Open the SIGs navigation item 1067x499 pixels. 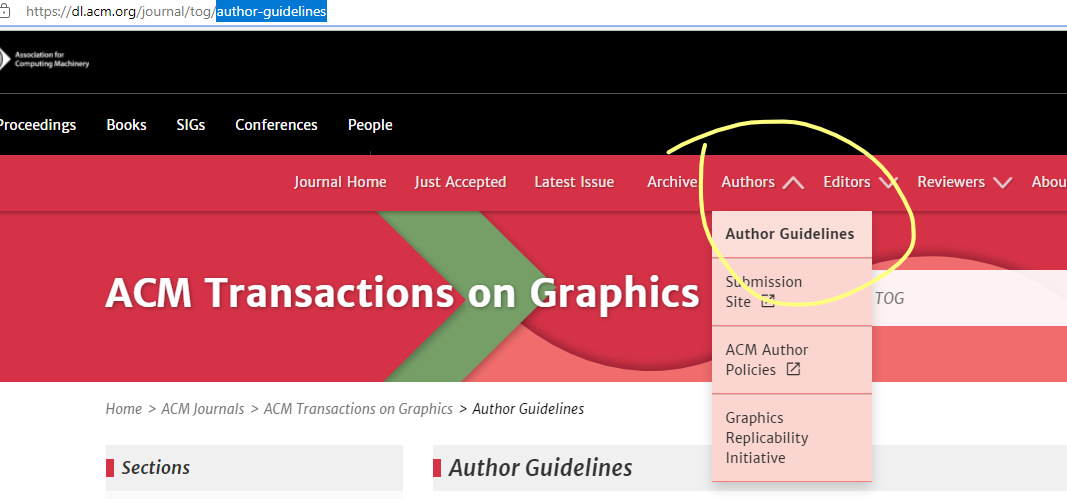[191, 125]
